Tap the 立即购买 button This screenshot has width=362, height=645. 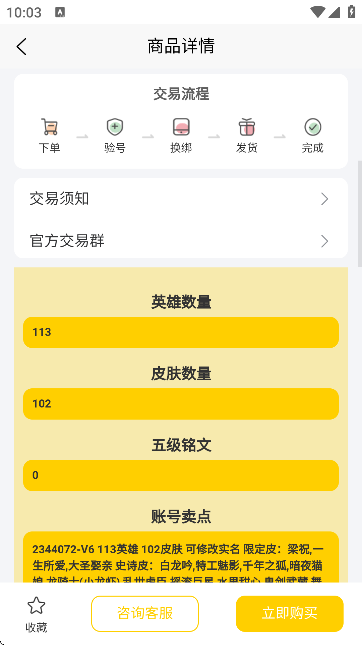click(290, 614)
